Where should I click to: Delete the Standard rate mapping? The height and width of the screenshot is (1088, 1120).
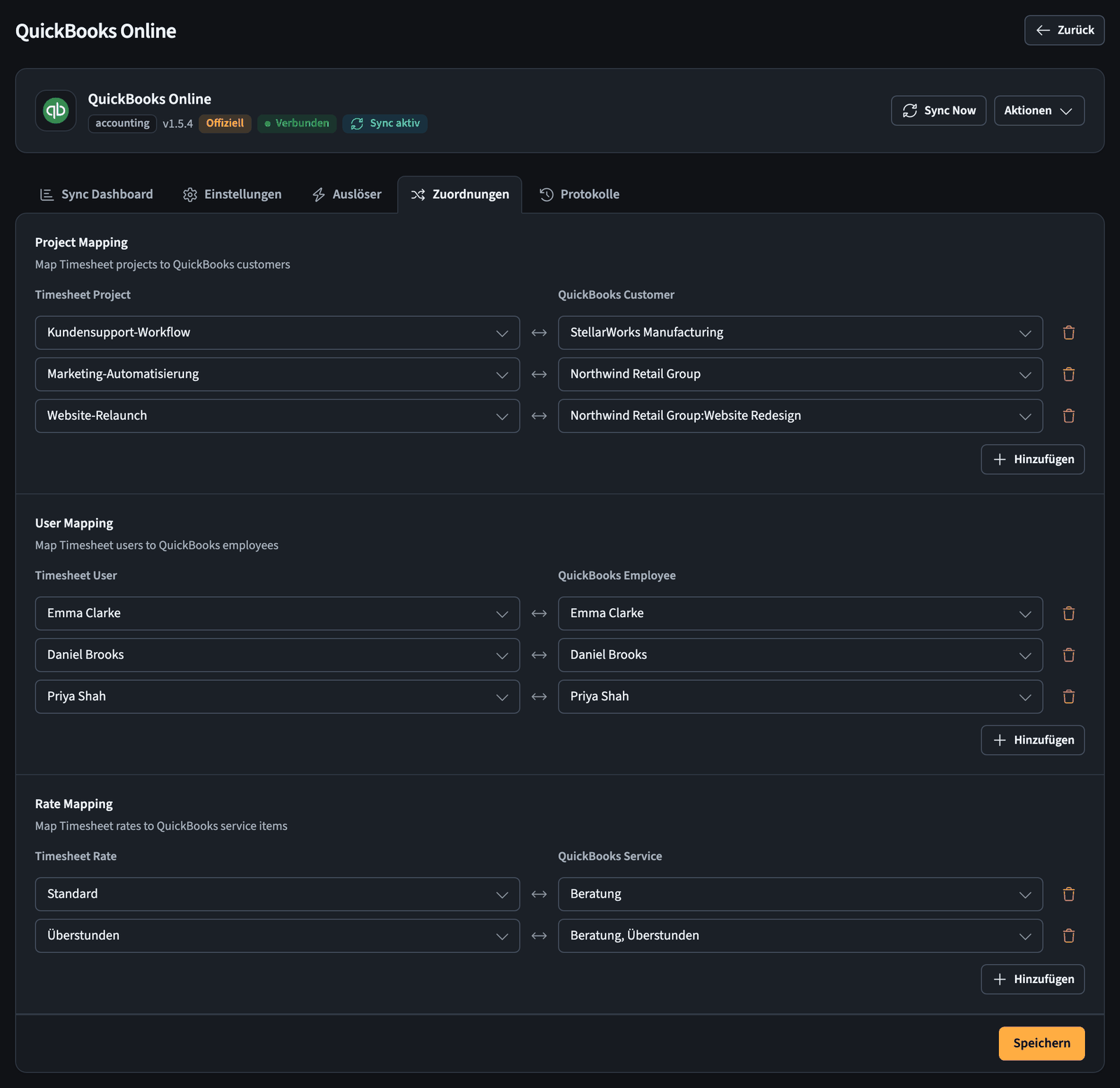tap(1068, 894)
